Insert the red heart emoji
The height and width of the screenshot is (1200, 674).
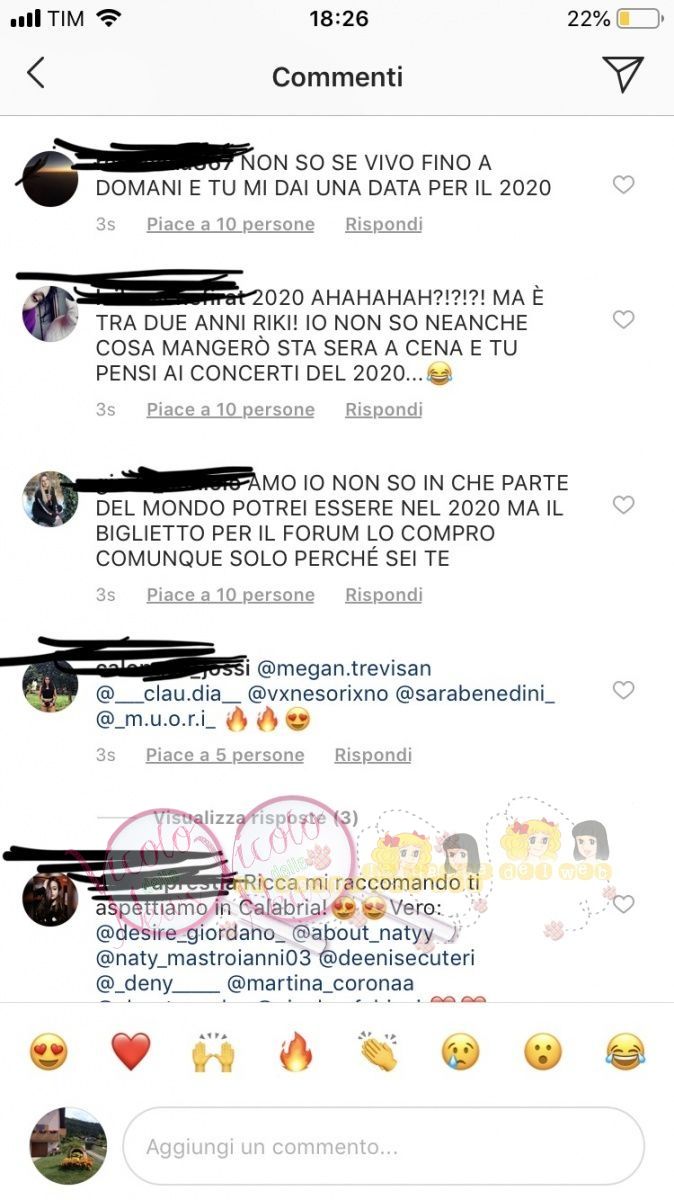click(131, 1052)
